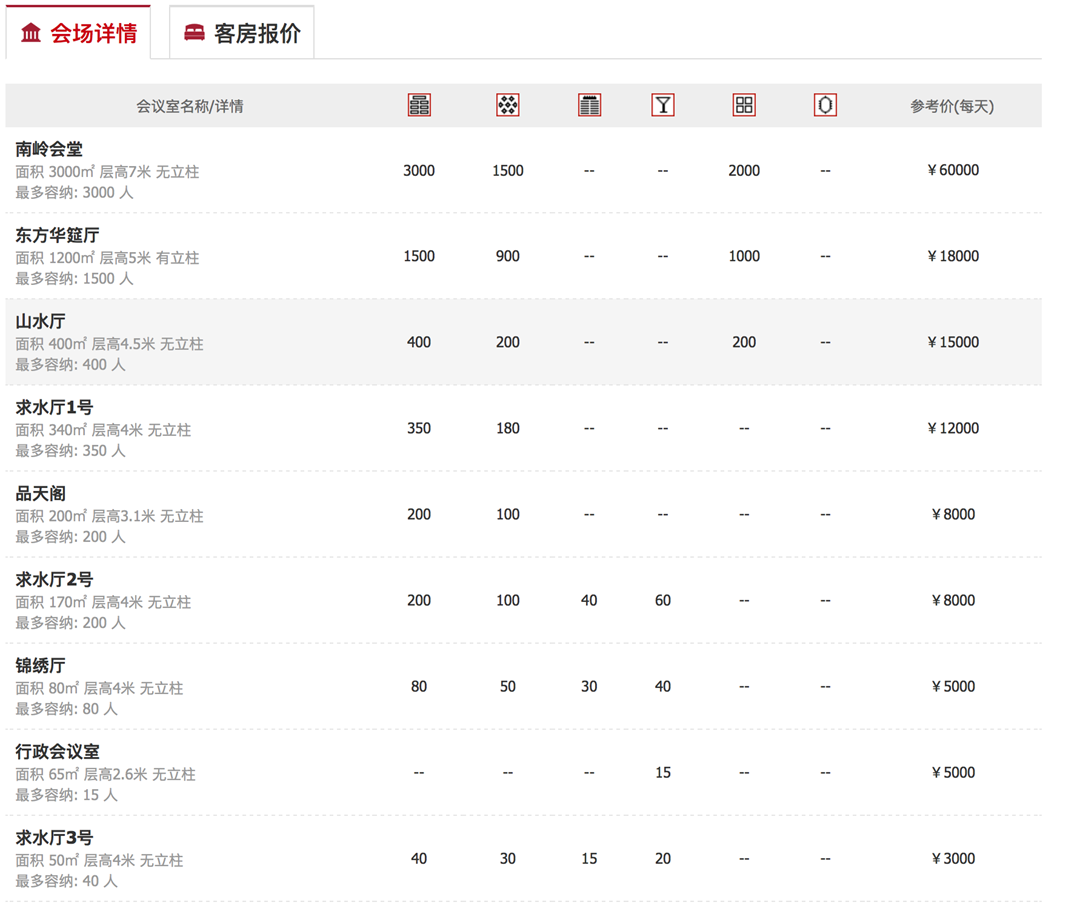Click the 行政会议室 room name
The image size is (1080, 908).
57,752
